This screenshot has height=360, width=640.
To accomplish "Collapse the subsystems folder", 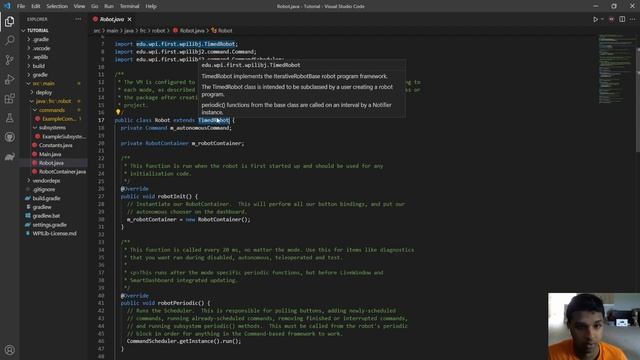I will pyautogui.click(x=53, y=127).
